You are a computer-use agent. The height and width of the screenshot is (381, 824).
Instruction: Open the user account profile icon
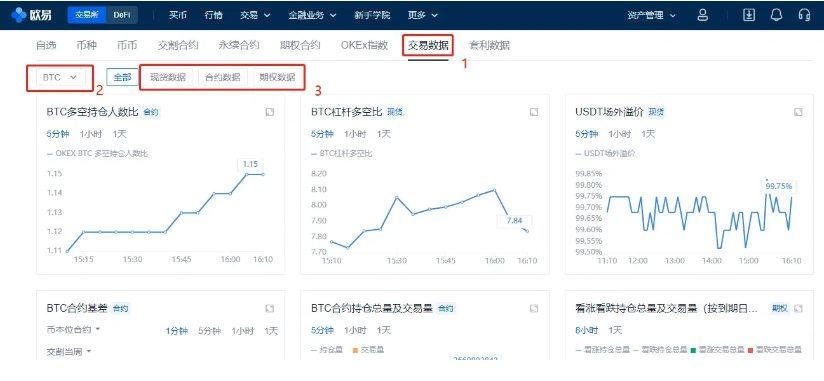702,15
